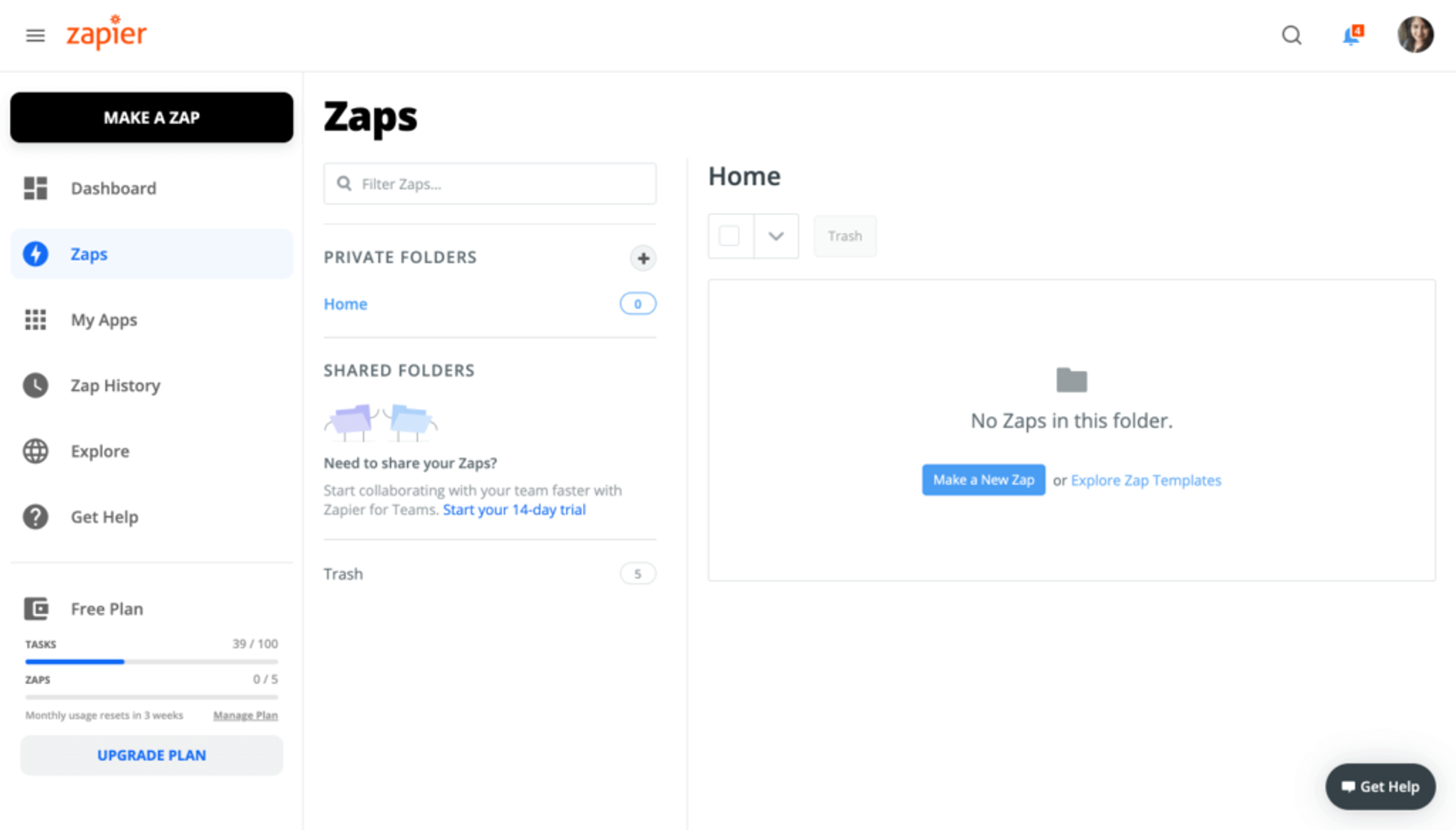
Task: Switch to the Zaps section
Action: coord(88,254)
